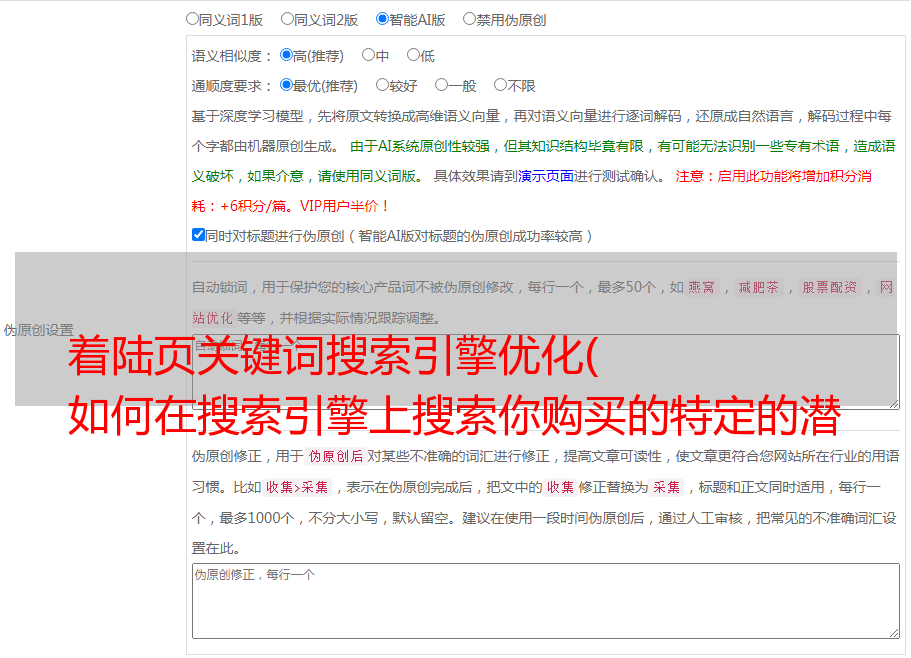Select the 同义词1版 radio option
This screenshot has width=911, height=658.
(193, 19)
